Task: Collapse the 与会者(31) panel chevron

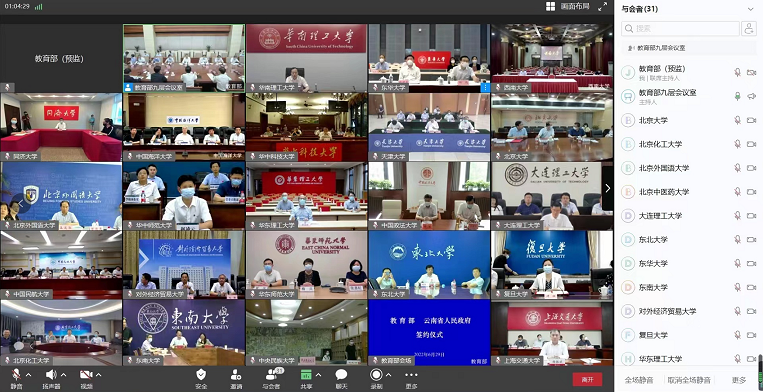Action: [750, 9]
